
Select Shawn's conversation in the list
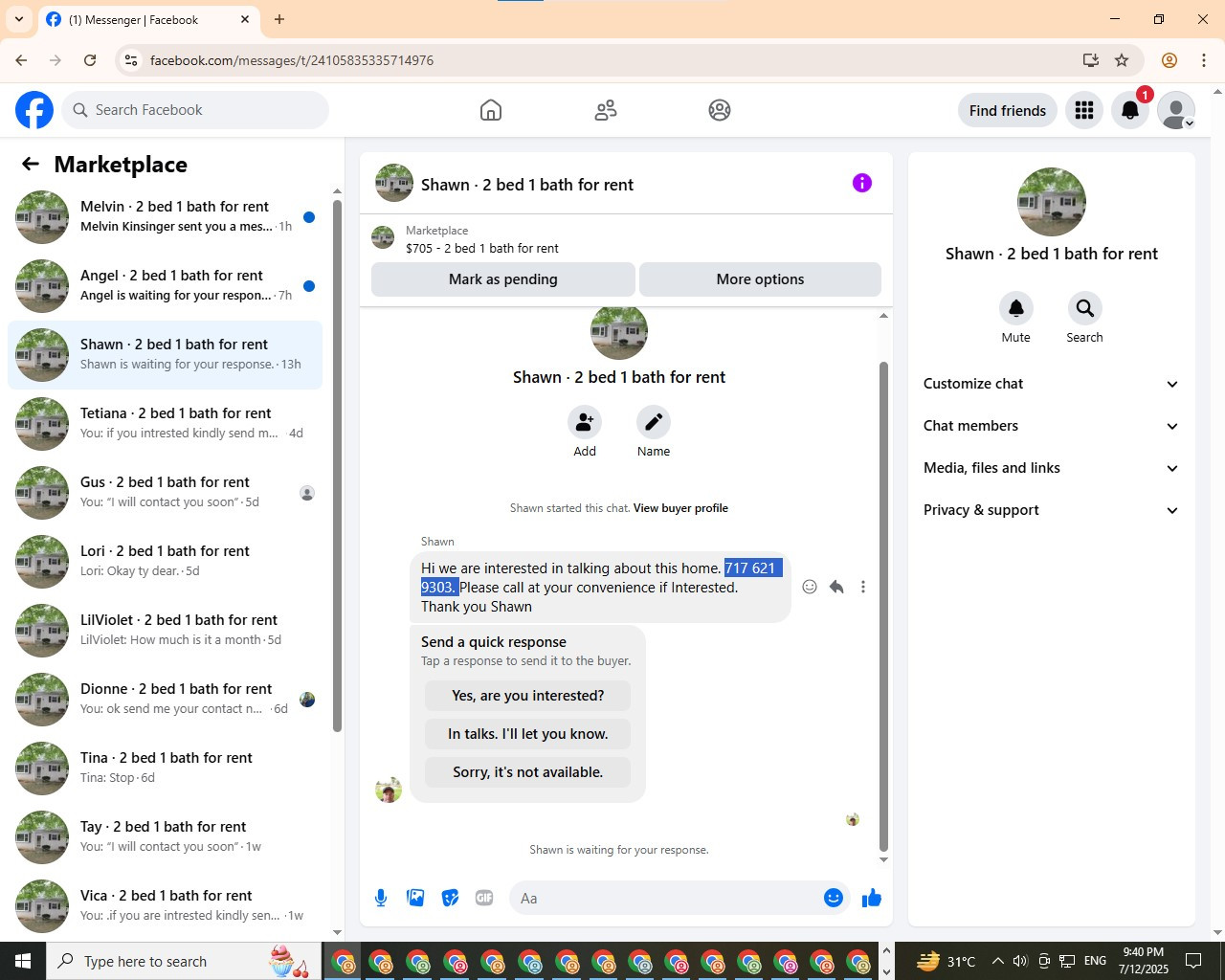165,355
